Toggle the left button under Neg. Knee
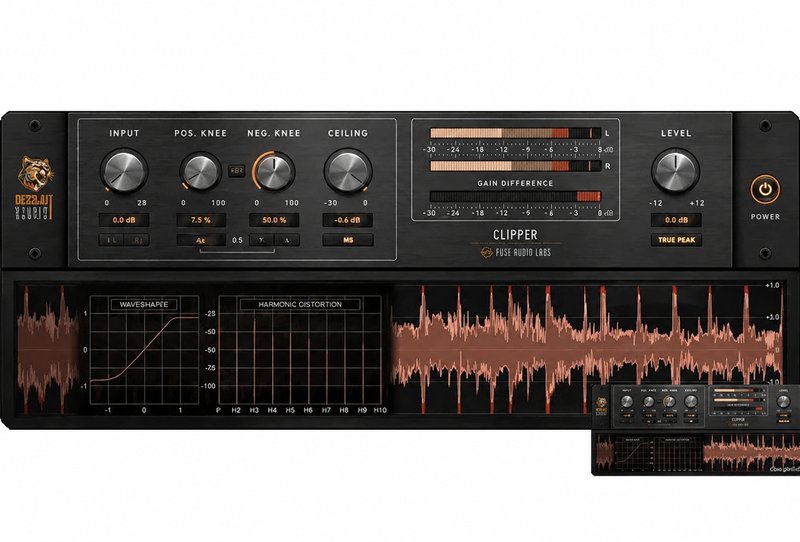800x542 pixels. click(262, 240)
